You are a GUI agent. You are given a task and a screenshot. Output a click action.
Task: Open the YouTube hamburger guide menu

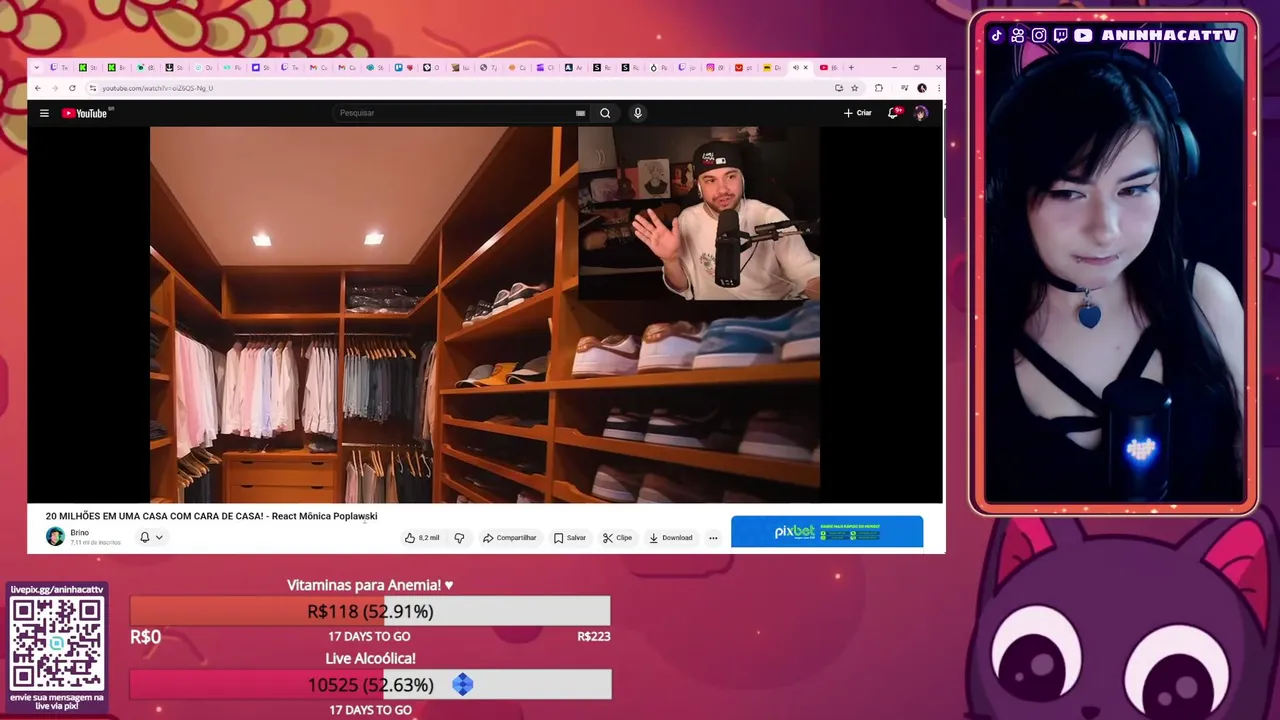coord(44,113)
